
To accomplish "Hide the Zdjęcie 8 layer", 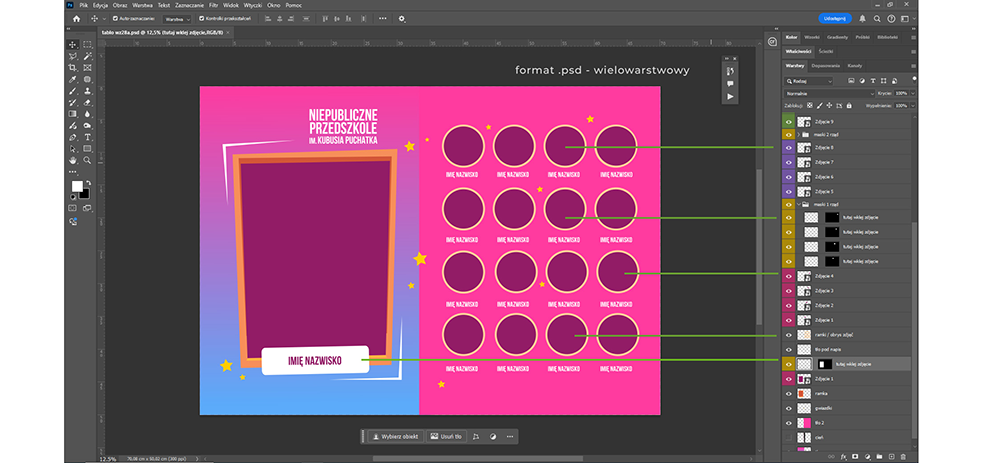I will (789, 147).
